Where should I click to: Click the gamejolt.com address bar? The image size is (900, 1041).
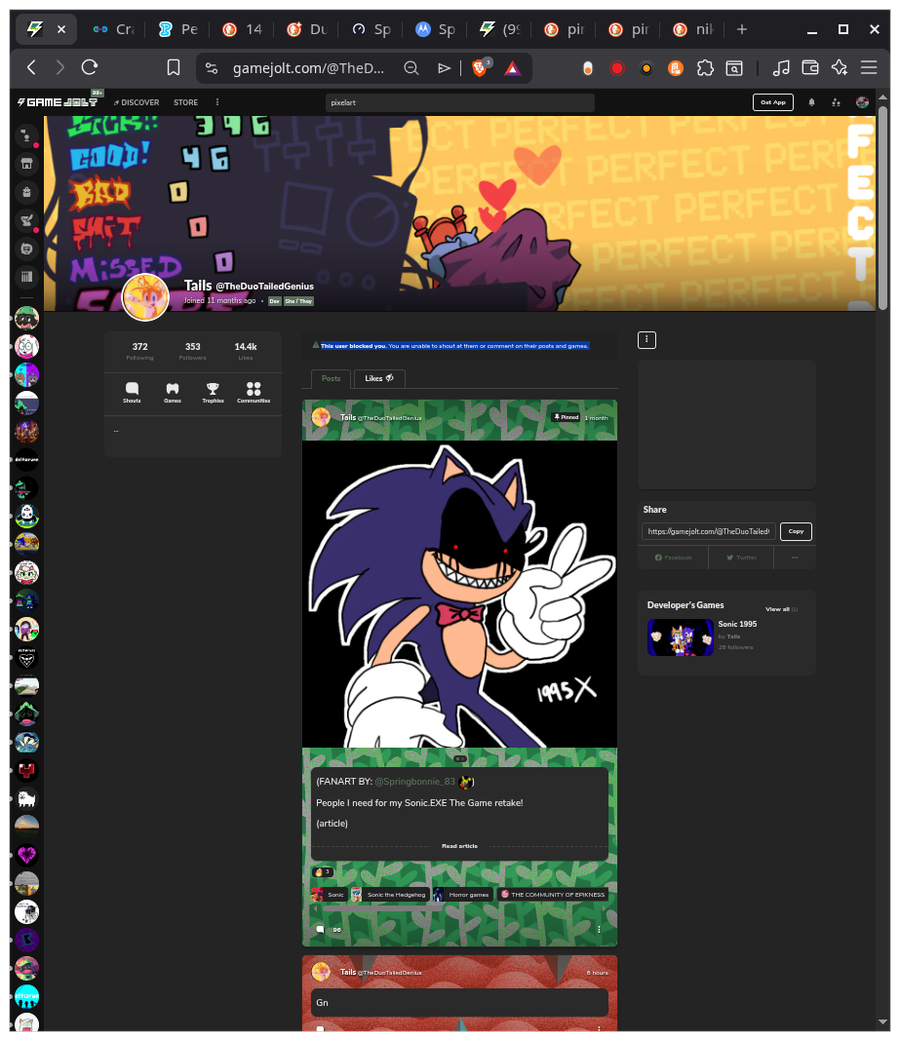[x=309, y=68]
